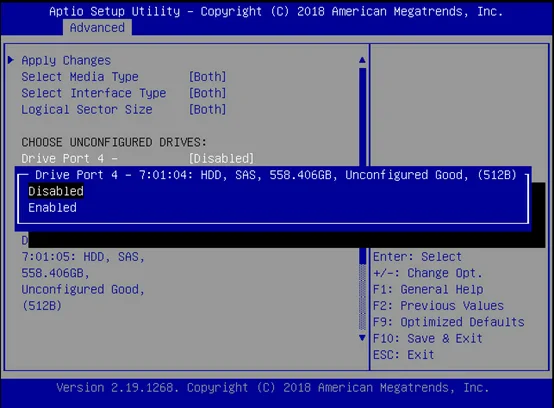Click the triangle arrow beside Apply Changes
This screenshot has height=408, width=554.
11,60
